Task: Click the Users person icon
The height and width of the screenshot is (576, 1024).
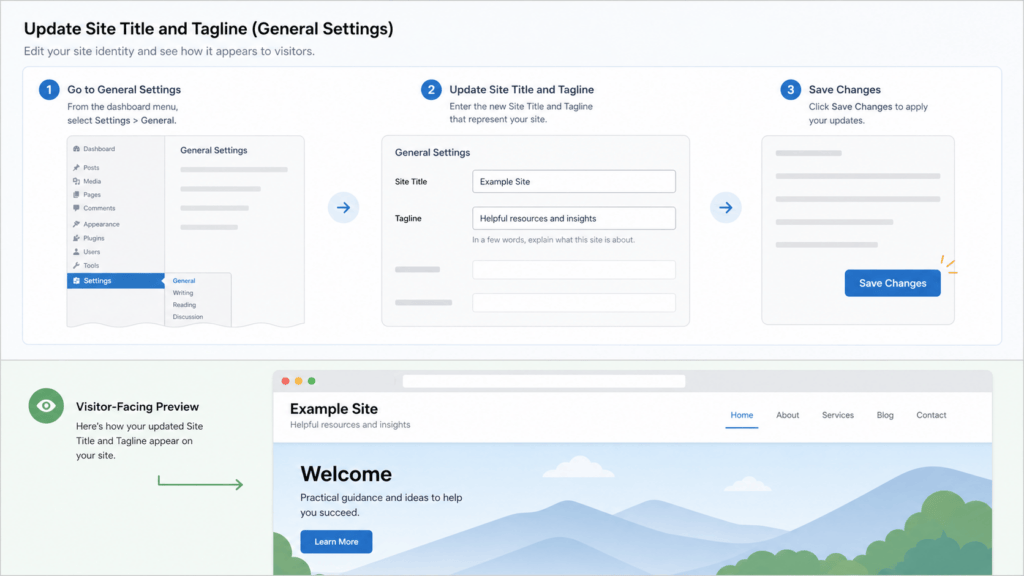Action: point(76,251)
